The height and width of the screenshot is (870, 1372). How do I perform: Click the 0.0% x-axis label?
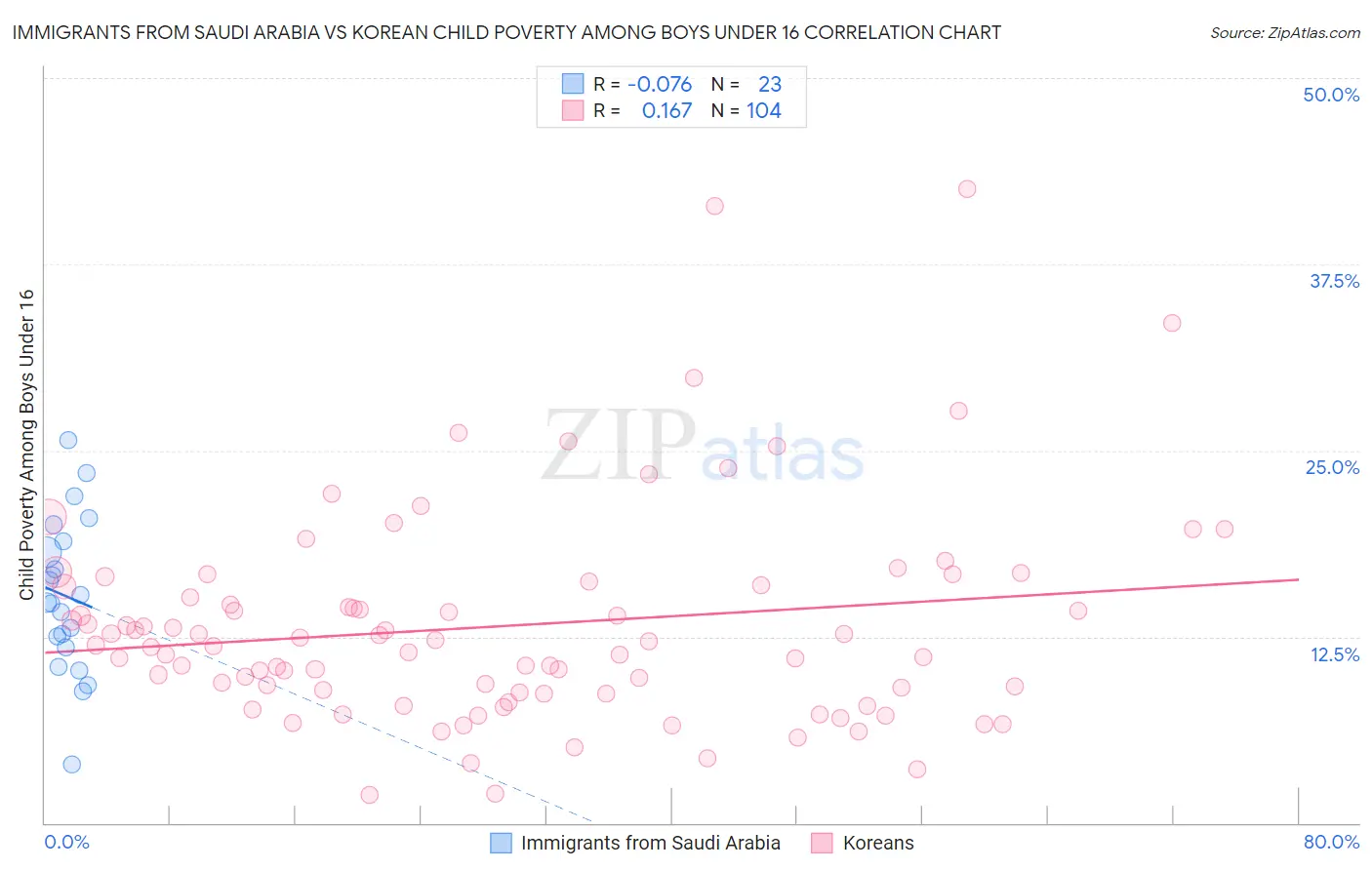pos(66,842)
